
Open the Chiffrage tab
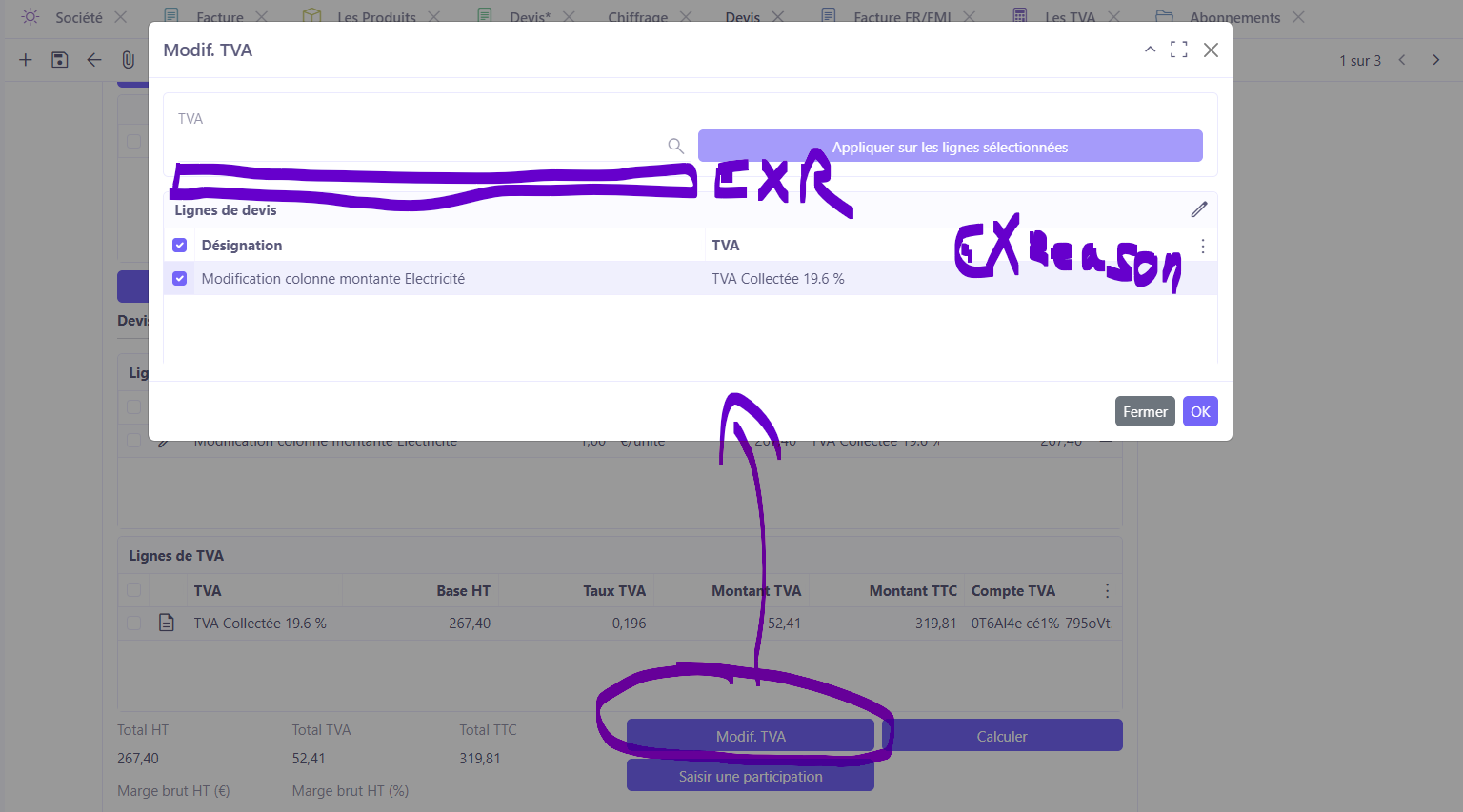pos(637,17)
